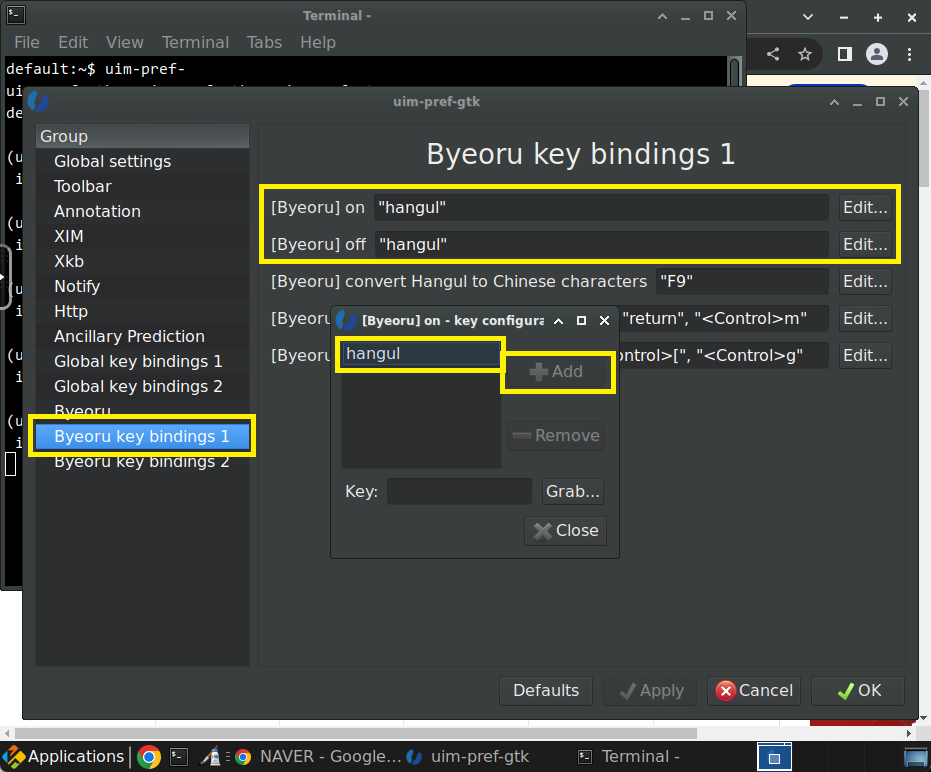Click the text editor launcher icon in taskbar
This screenshot has width=931, height=772.
pyautogui.click(x=211, y=757)
